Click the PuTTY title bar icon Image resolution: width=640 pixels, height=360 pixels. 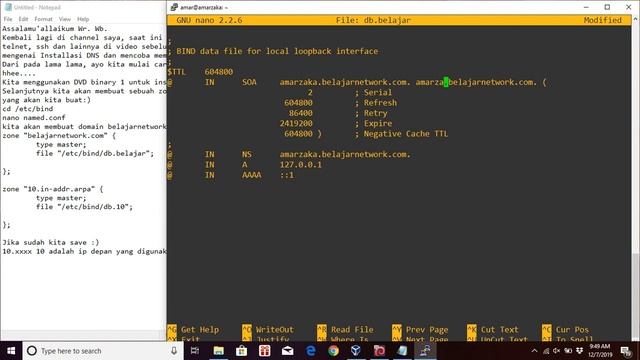(174, 7)
